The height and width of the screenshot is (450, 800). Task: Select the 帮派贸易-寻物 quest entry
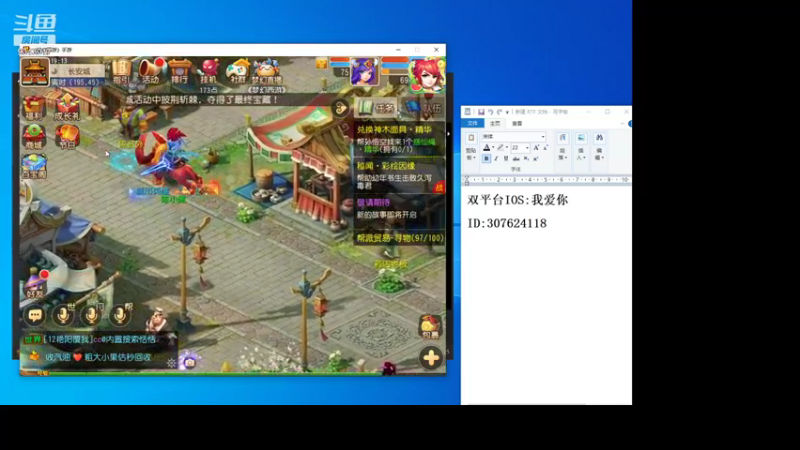click(x=399, y=238)
